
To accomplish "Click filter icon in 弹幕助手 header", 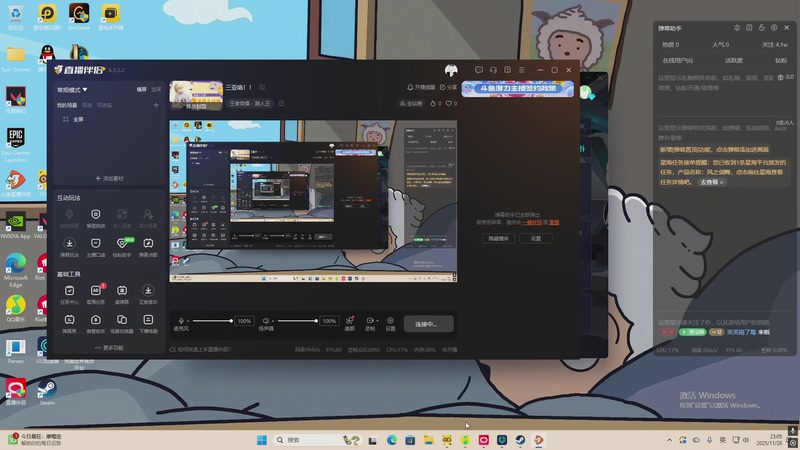I will click(737, 28).
